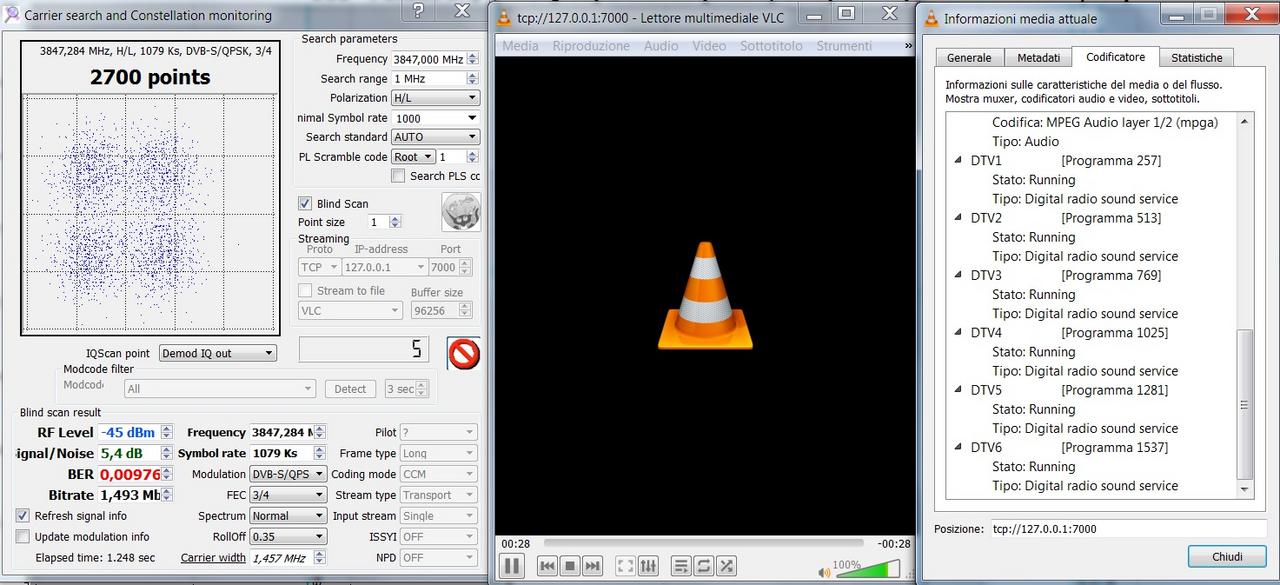Click the help question mark in Carrier search title bar
This screenshot has height=585, width=1280.
(418, 11)
